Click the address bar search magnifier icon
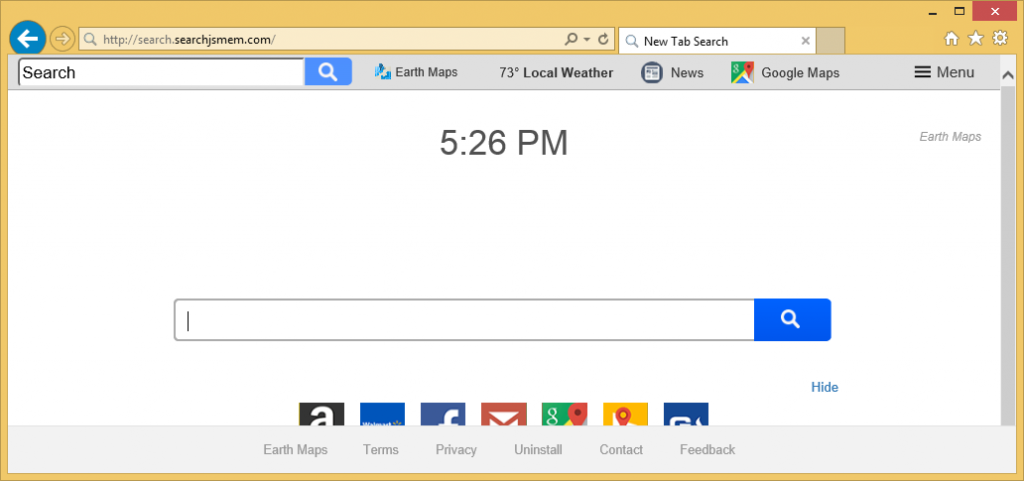This screenshot has width=1024, height=481. [571, 39]
